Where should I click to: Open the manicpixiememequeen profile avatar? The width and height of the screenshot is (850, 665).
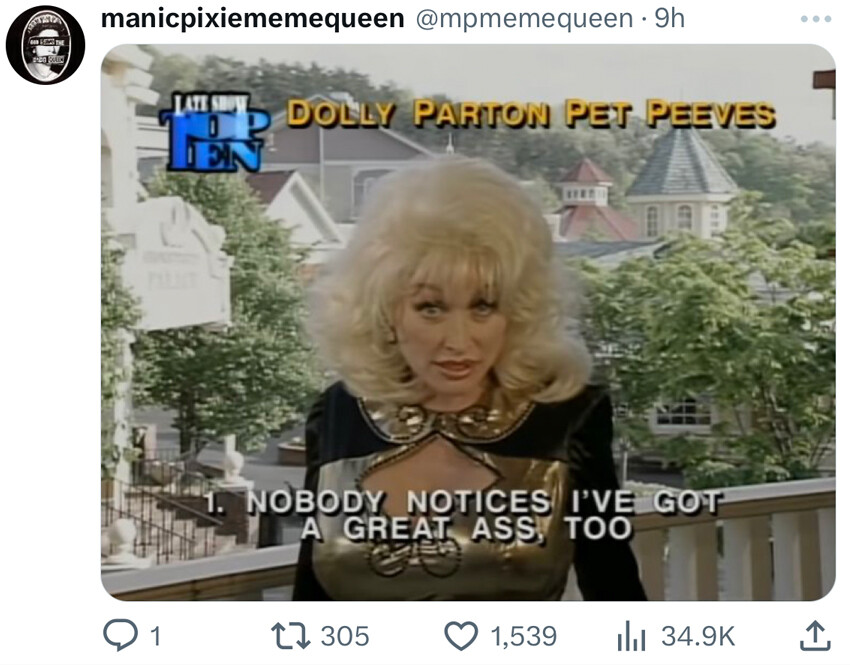tap(46, 45)
